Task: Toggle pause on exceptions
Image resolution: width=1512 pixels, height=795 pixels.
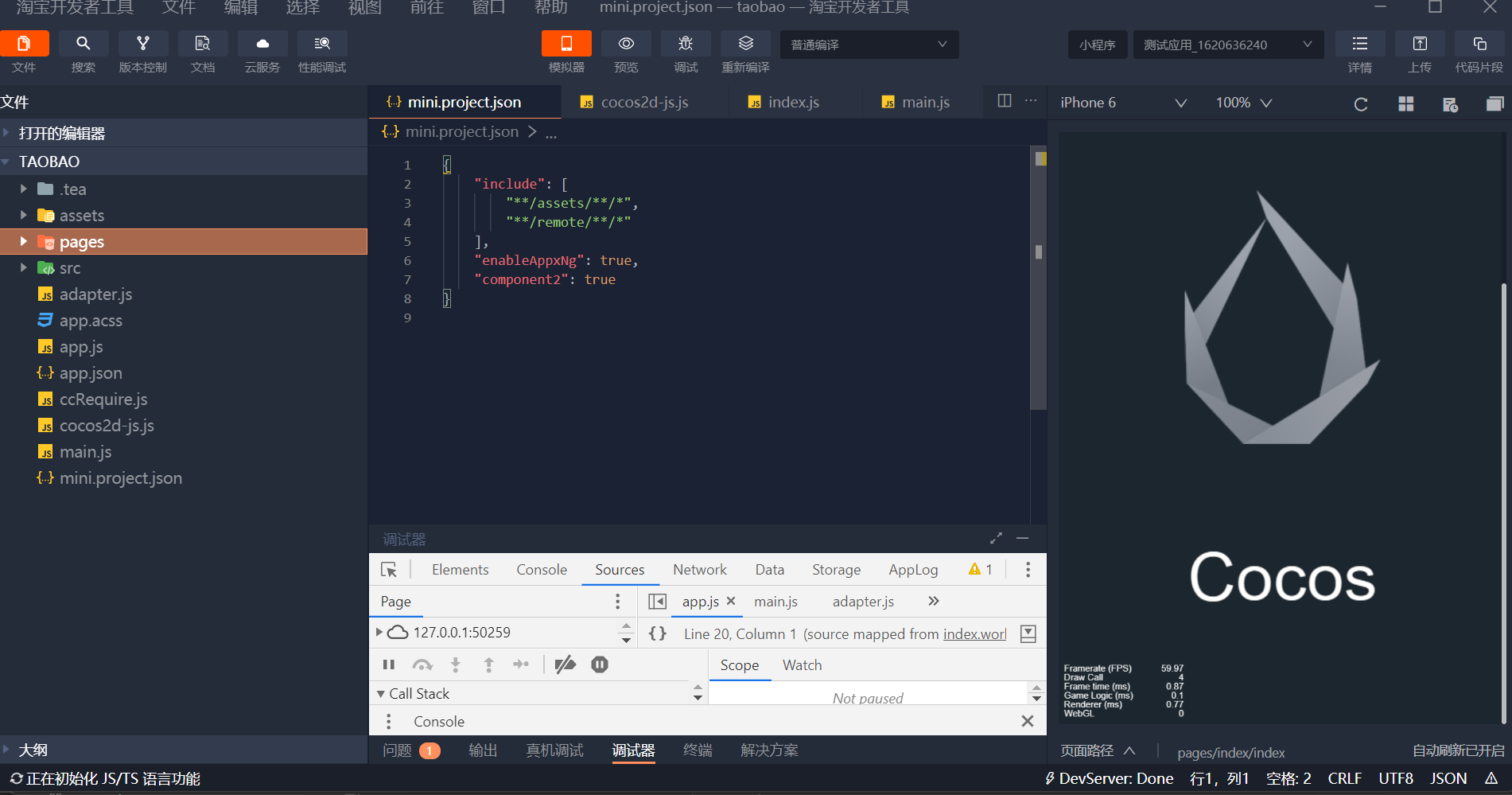Action: pyautogui.click(x=600, y=664)
